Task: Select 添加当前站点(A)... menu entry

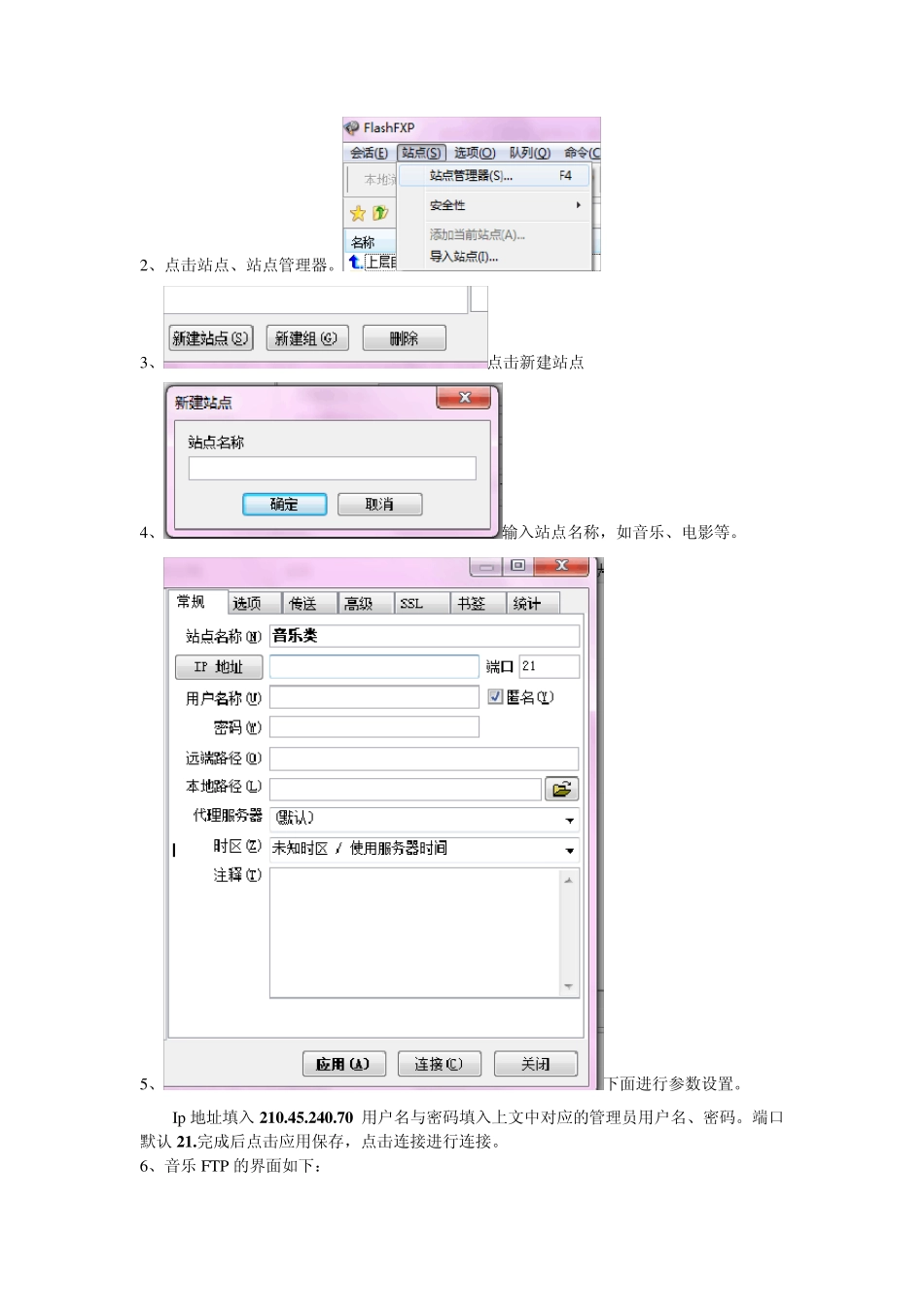Action: 494,234
